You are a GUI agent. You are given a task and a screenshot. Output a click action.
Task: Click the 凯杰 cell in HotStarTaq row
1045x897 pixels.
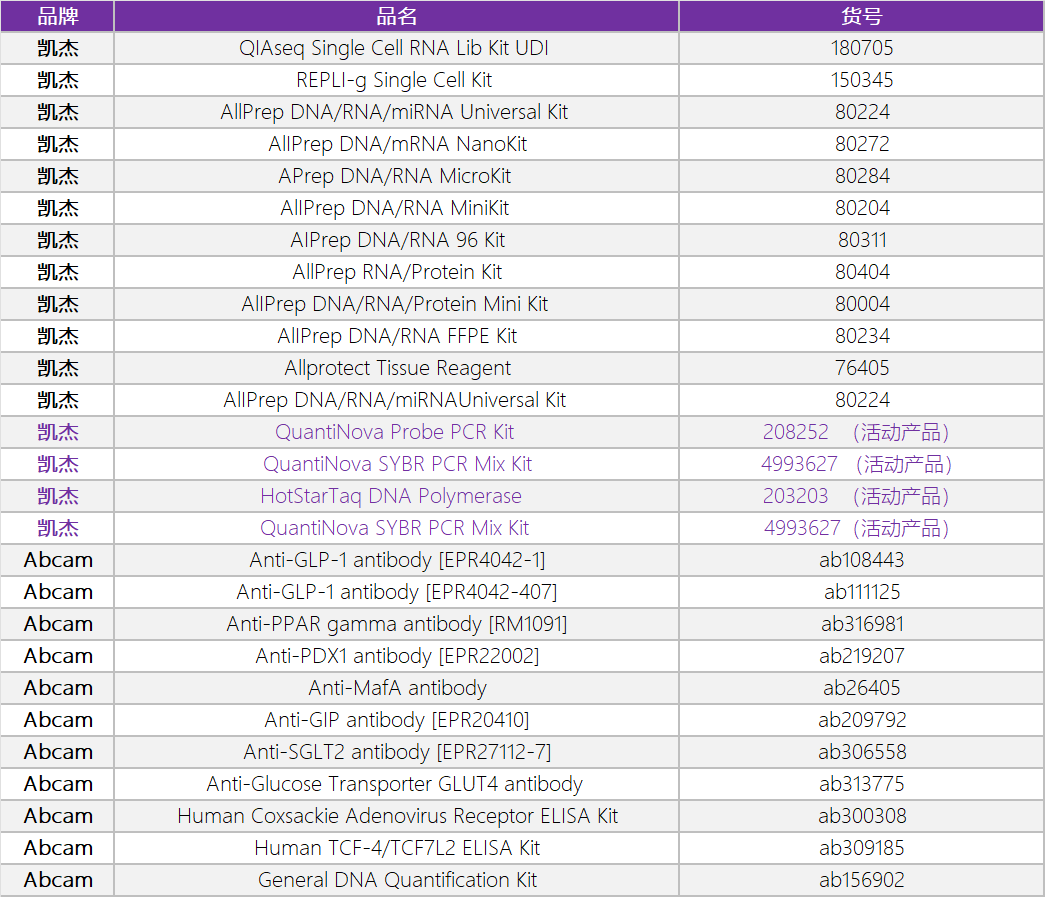pyautogui.click(x=57, y=496)
